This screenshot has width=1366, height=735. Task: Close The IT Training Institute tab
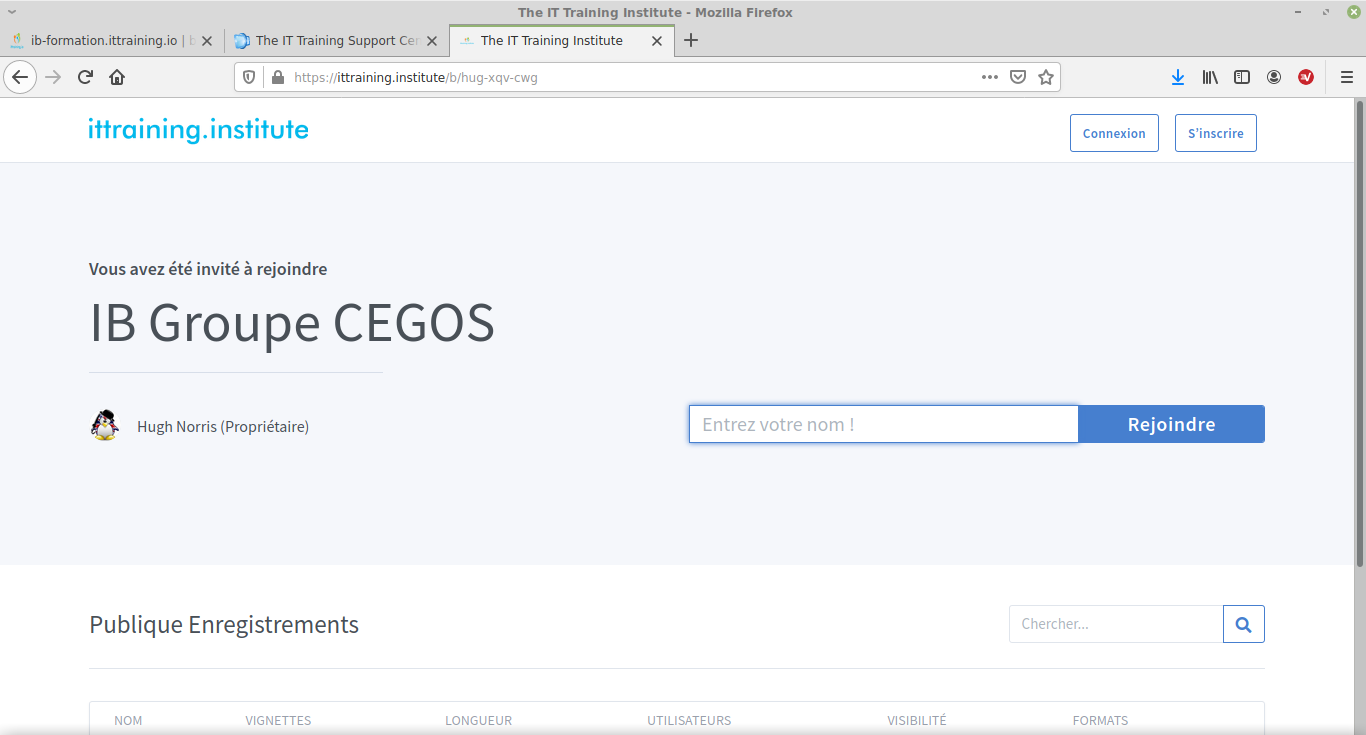(657, 41)
